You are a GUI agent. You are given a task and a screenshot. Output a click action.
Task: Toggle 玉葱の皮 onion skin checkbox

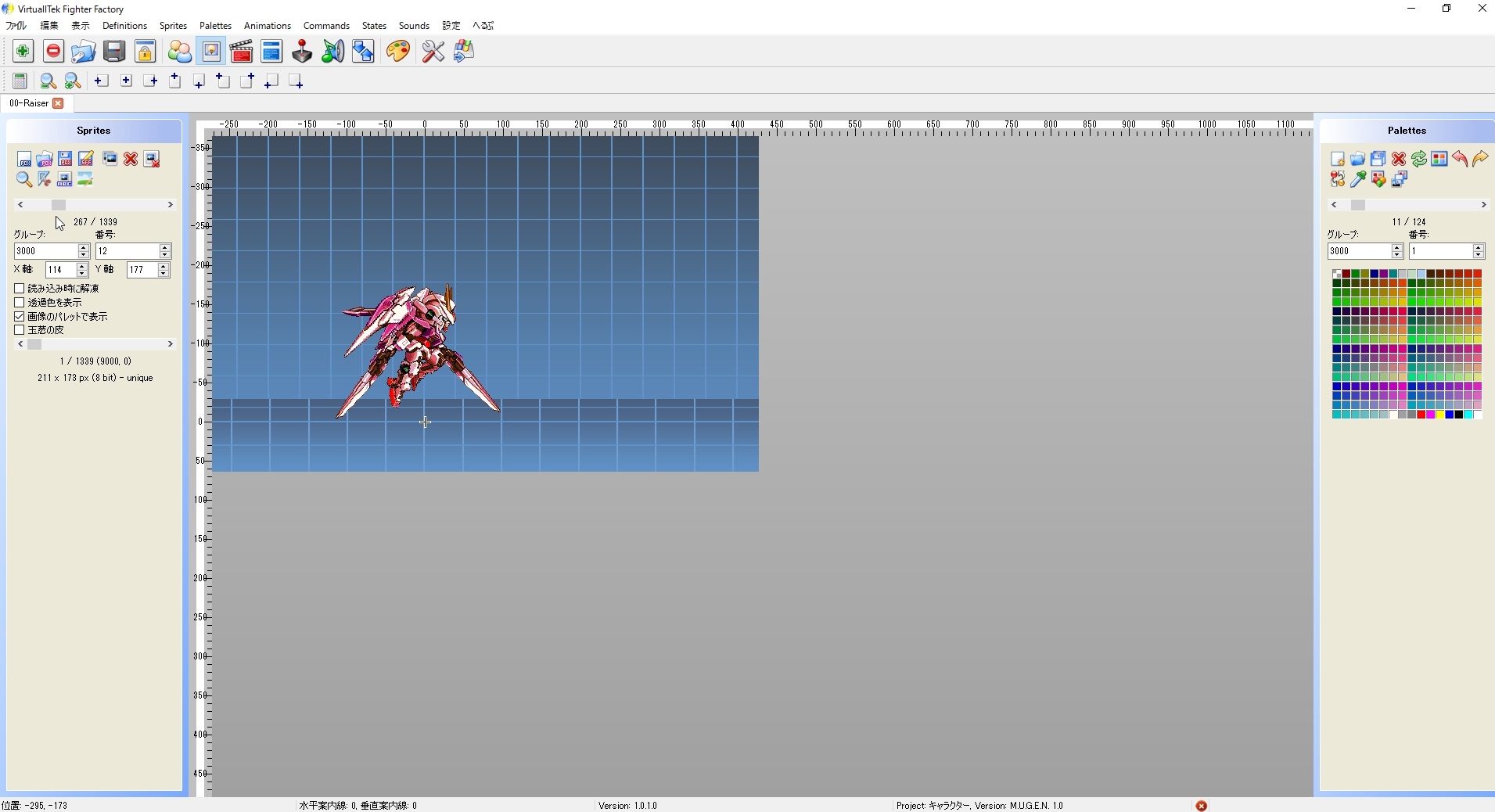click(20, 330)
